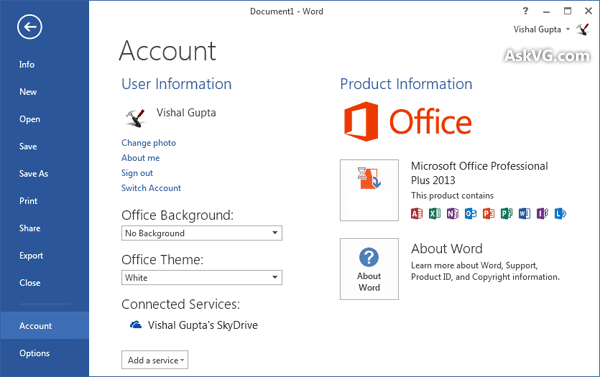Click the Outlook app icon
600x377 pixels.
471,213
